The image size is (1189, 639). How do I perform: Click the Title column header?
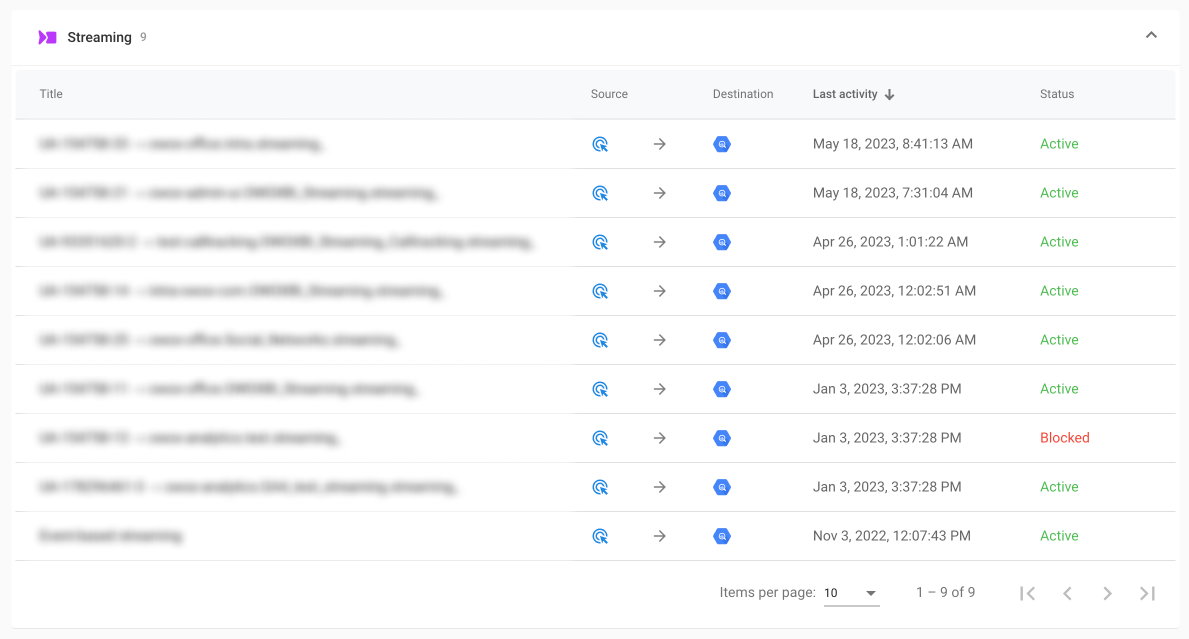tap(51, 94)
